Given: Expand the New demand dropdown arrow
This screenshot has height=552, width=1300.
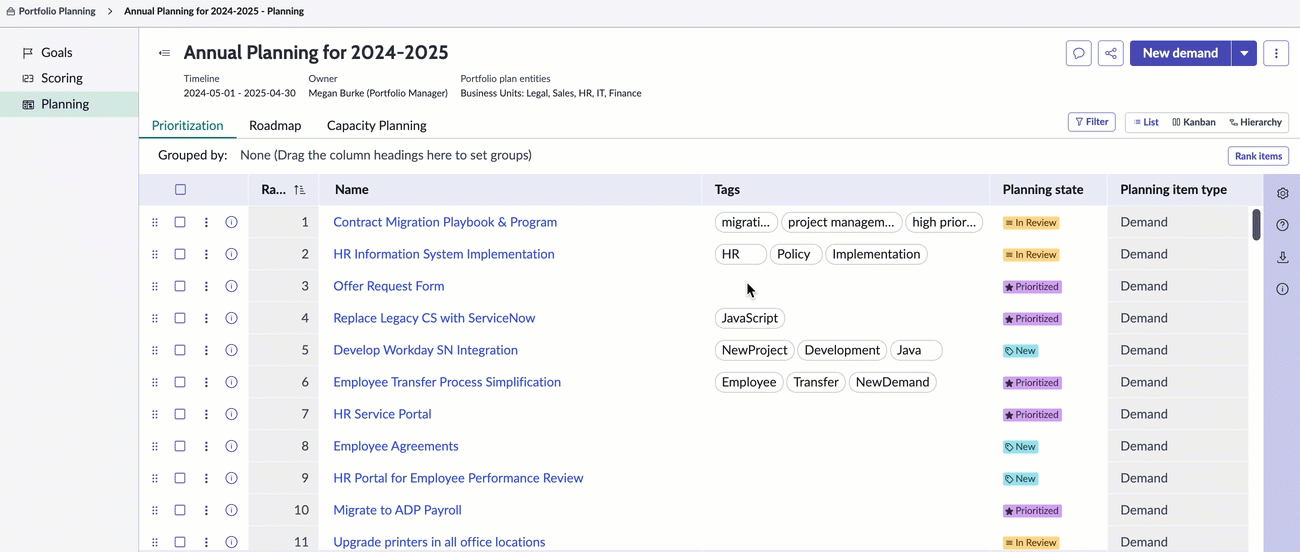Looking at the screenshot, I should tap(1244, 53).
